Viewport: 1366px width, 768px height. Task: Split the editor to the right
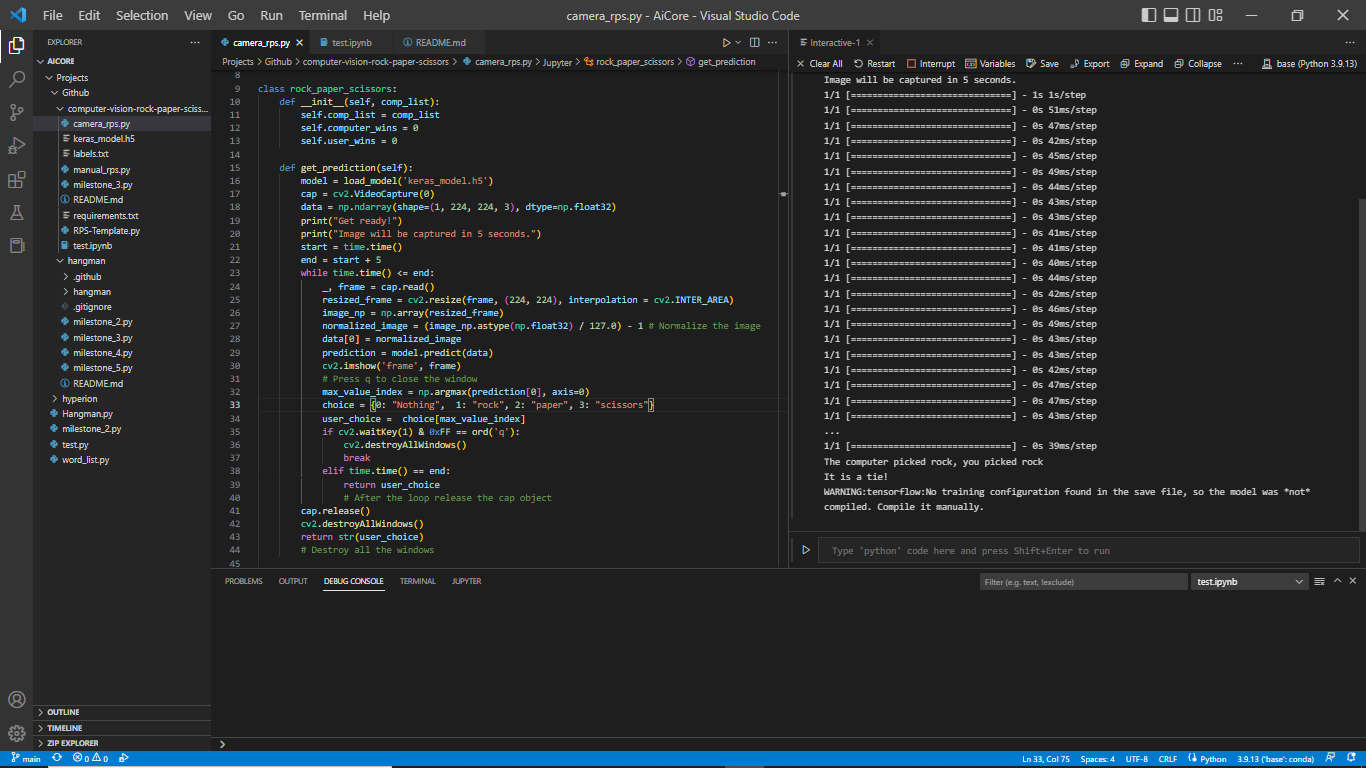[x=755, y=43]
